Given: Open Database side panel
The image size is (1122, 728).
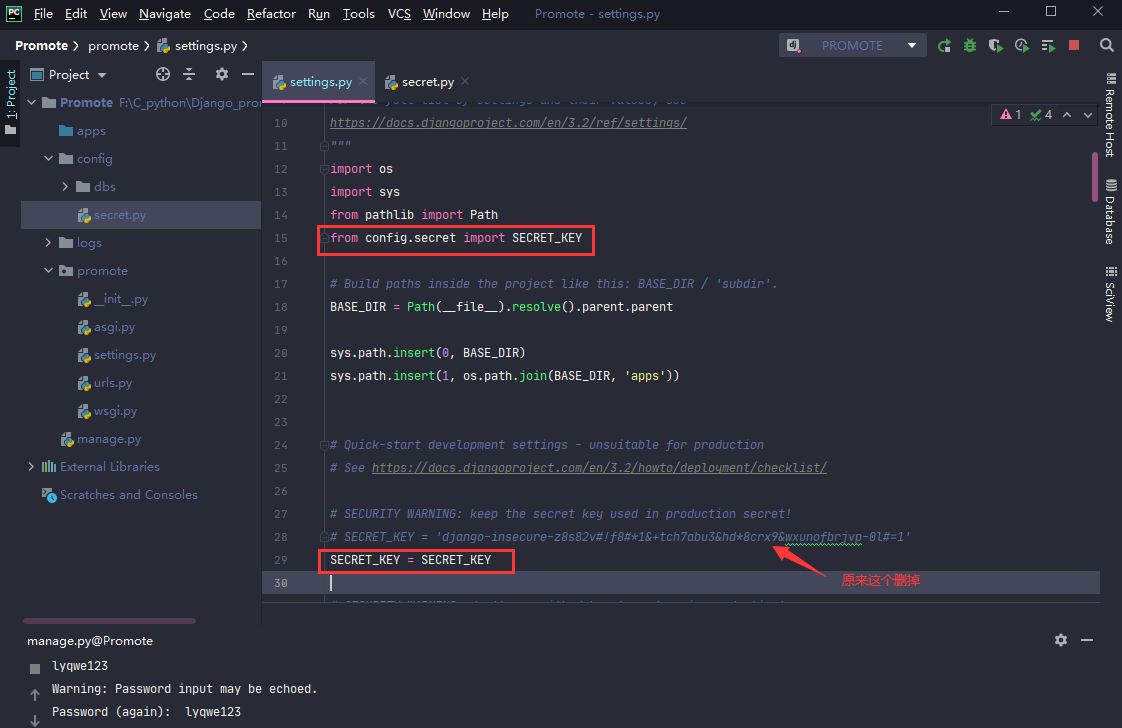Looking at the screenshot, I should (1110, 212).
